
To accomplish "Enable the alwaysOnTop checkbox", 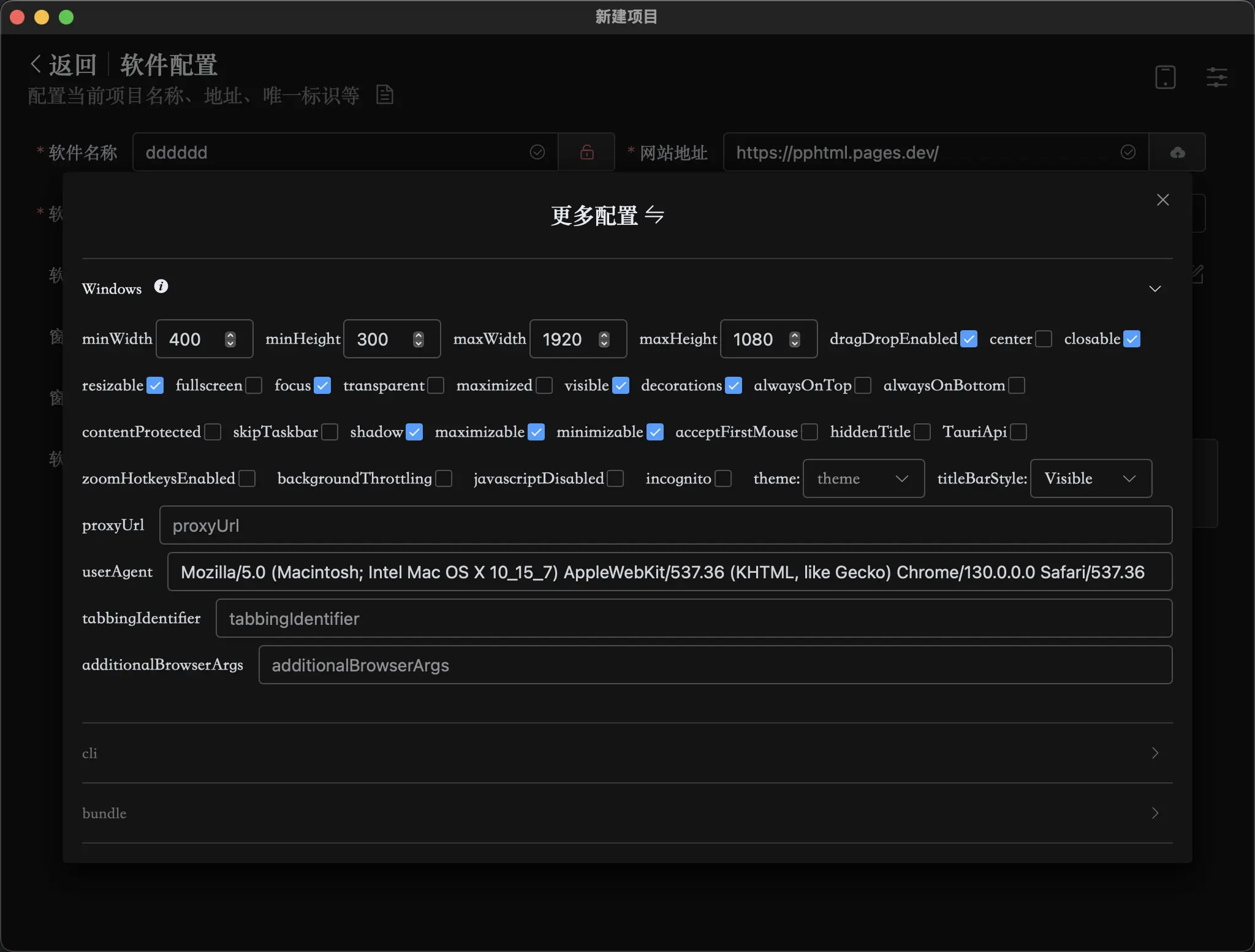I will (863, 385).
